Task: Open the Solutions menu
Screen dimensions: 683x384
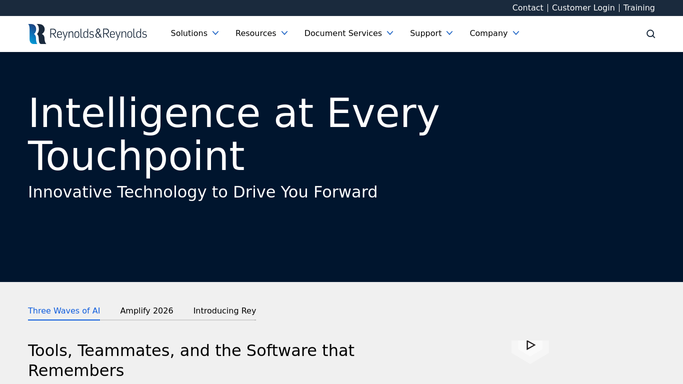Action: pyautogui.click(x=189, y=33)
